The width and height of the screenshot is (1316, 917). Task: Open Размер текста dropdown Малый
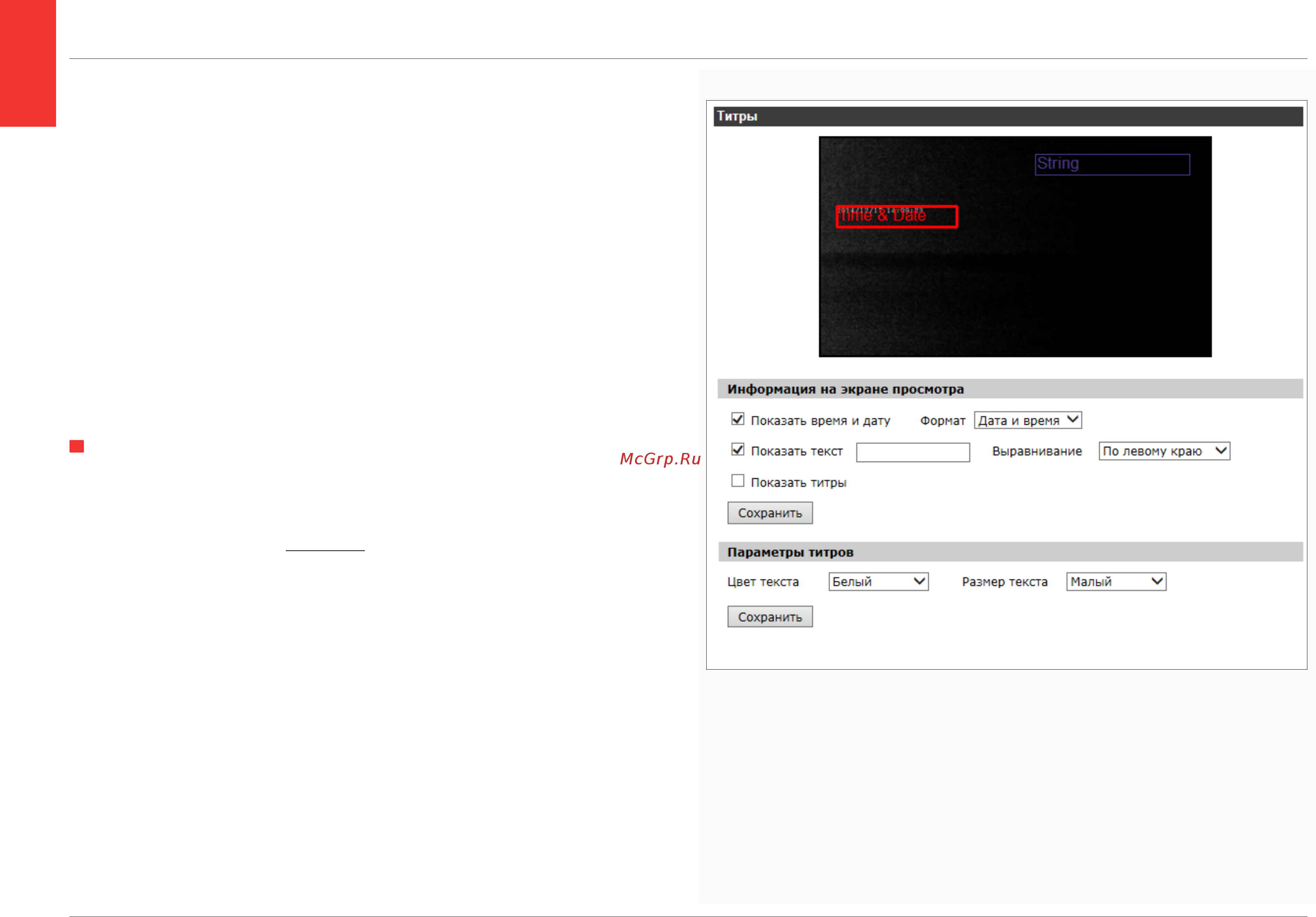tap(1115, 581)
